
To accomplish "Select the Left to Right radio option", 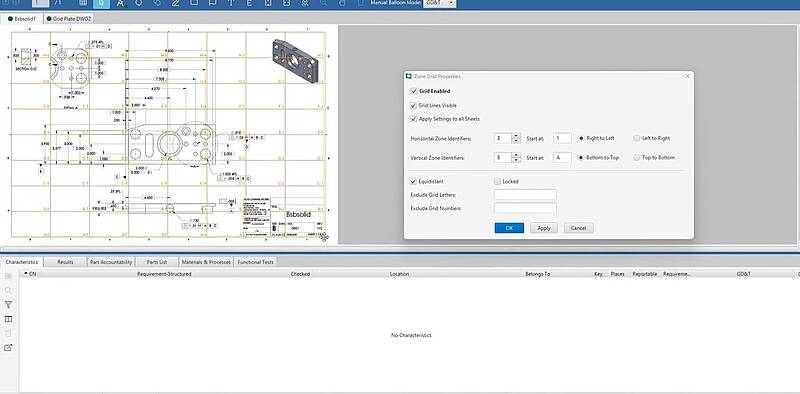I will [x=637, y=138].
